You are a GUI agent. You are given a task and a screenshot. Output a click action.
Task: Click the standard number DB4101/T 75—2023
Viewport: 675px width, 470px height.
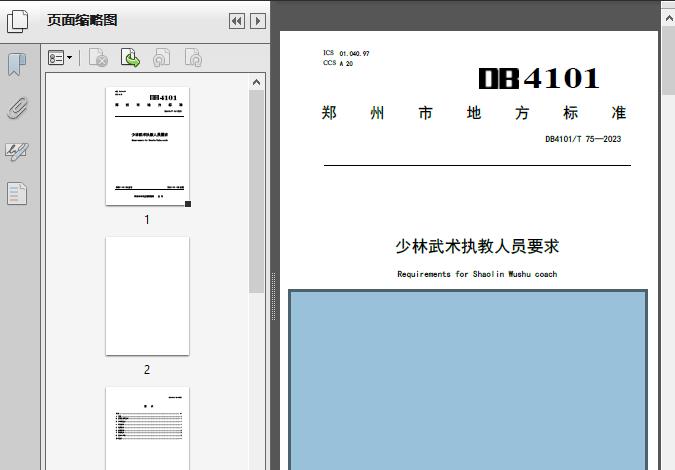(x=583, y=139)
